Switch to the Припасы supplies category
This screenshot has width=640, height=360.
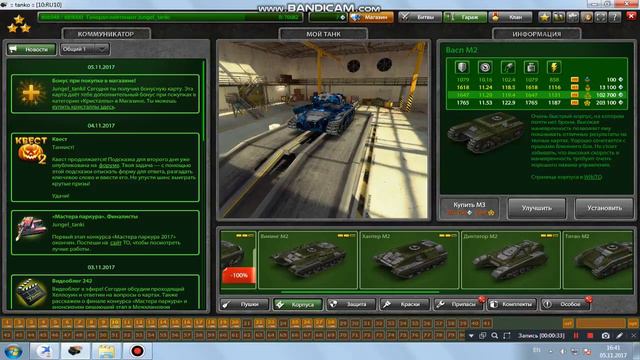click(458, 304)
